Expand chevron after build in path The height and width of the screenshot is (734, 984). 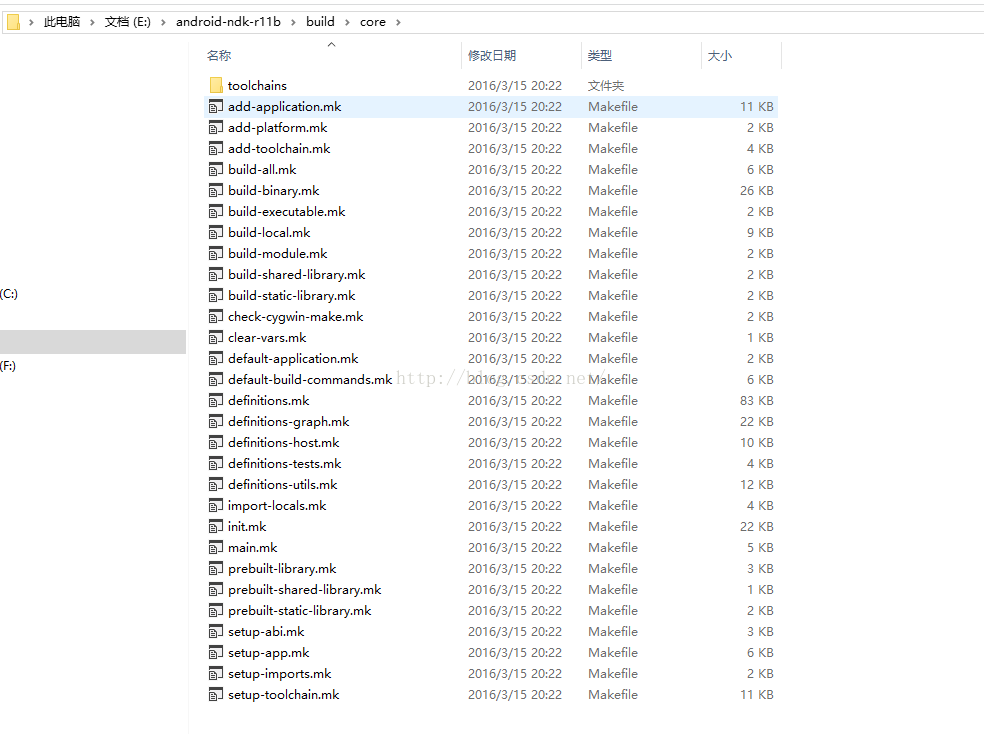coord(347,23)
